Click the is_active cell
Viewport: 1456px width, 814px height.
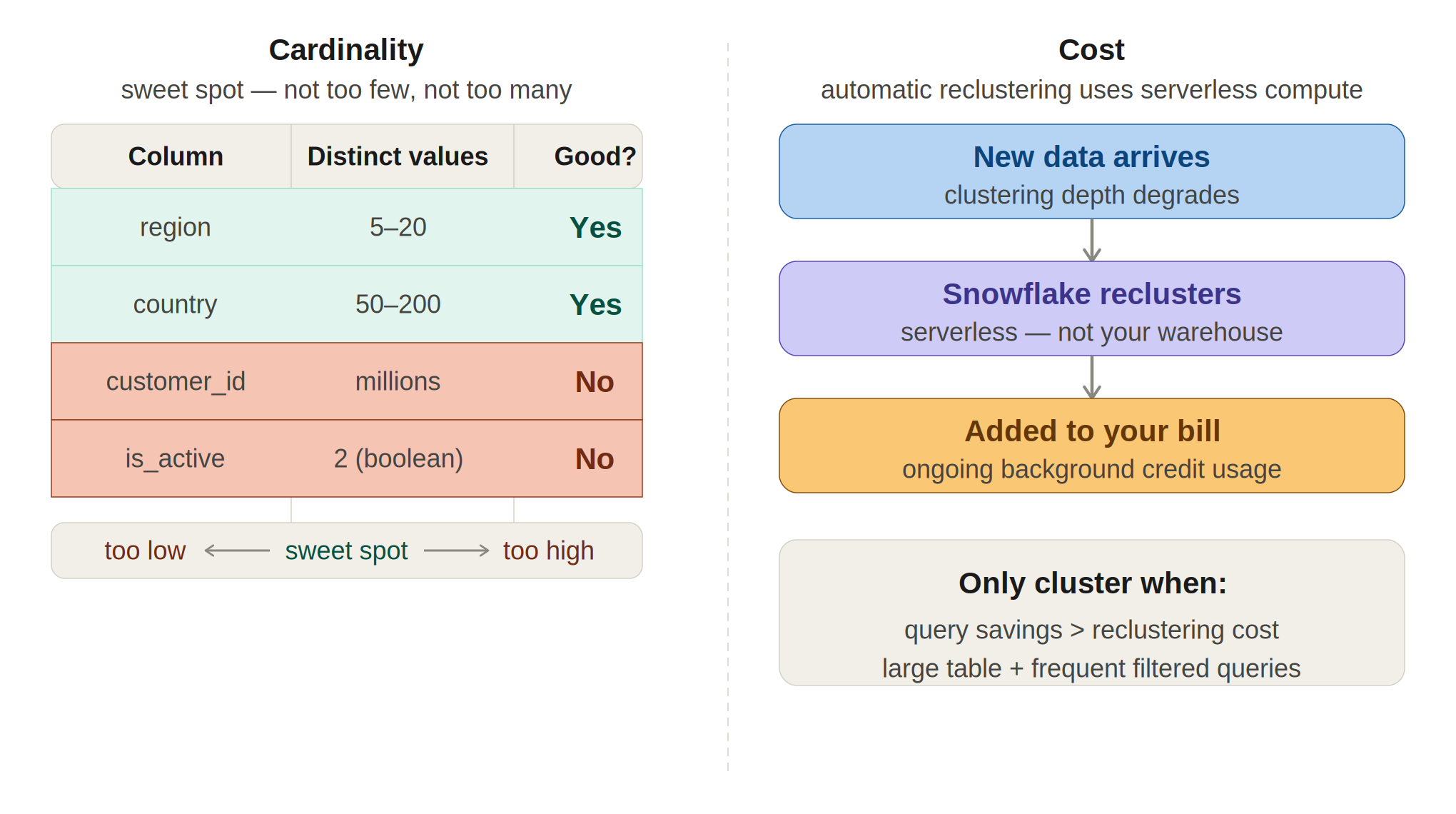[175, 458]
